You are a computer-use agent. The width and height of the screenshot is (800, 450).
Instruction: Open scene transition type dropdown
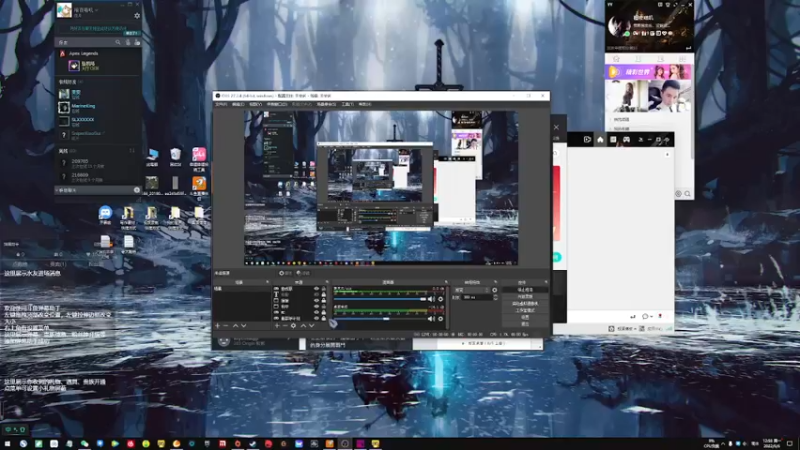[x=471, y=290]
